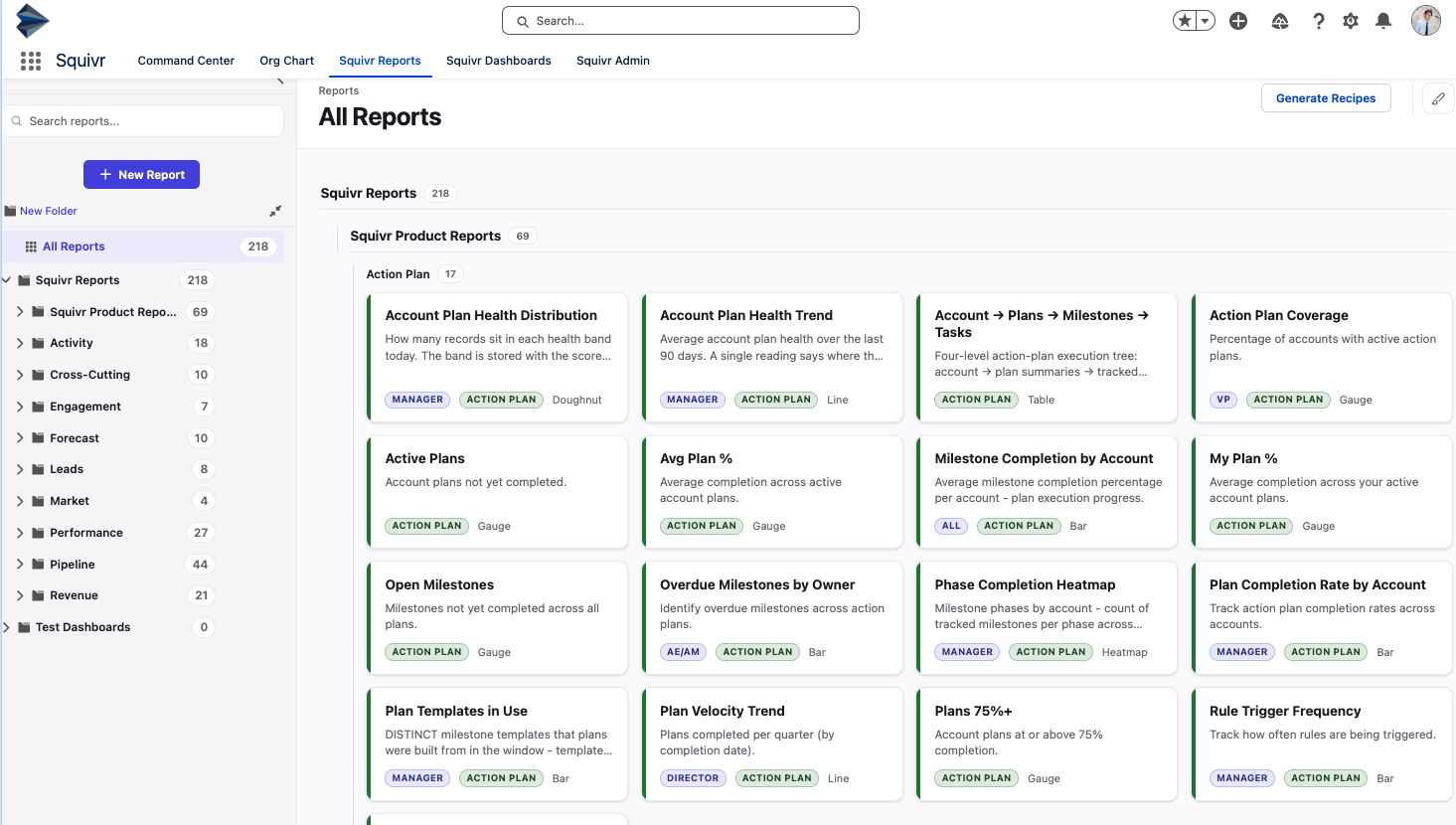Expand the Forecast folder

pyautogui.click(x=20, y=438)
